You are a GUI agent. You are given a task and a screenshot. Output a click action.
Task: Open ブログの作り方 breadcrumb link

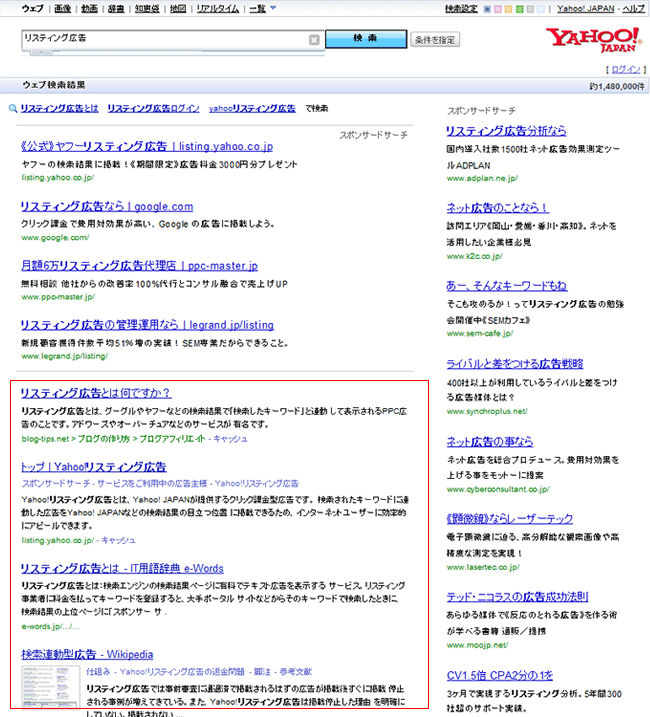click(x=104, y=439)
